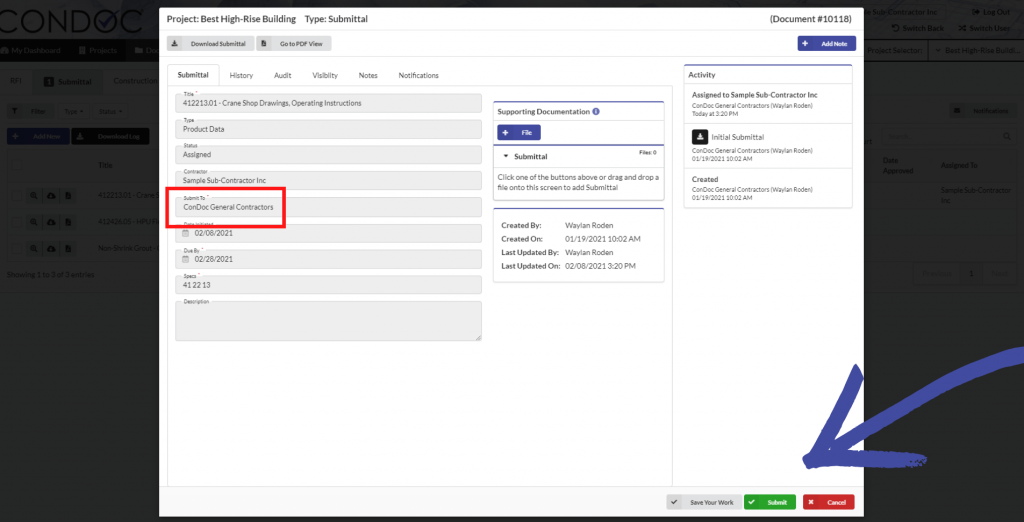The image size is (1024, 522).
Task: Click the Next pagination button
Action: [999, 273]
